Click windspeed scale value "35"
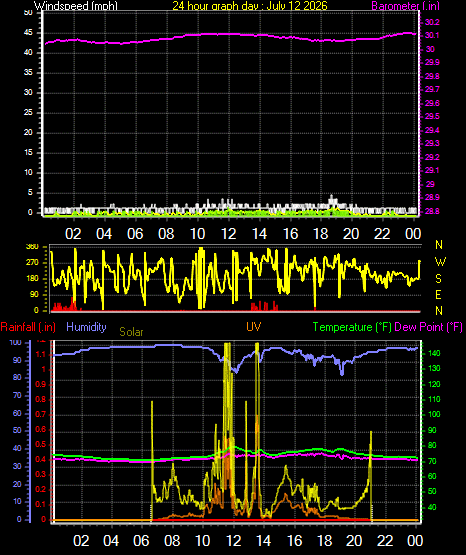The image size is (466, 555). (28, 73)
